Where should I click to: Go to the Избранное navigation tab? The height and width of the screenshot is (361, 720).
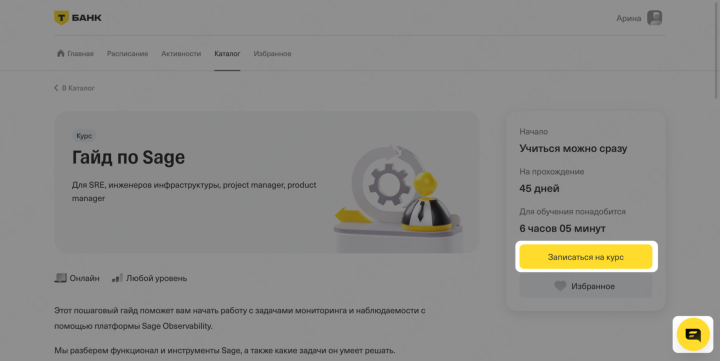[272, 54]
